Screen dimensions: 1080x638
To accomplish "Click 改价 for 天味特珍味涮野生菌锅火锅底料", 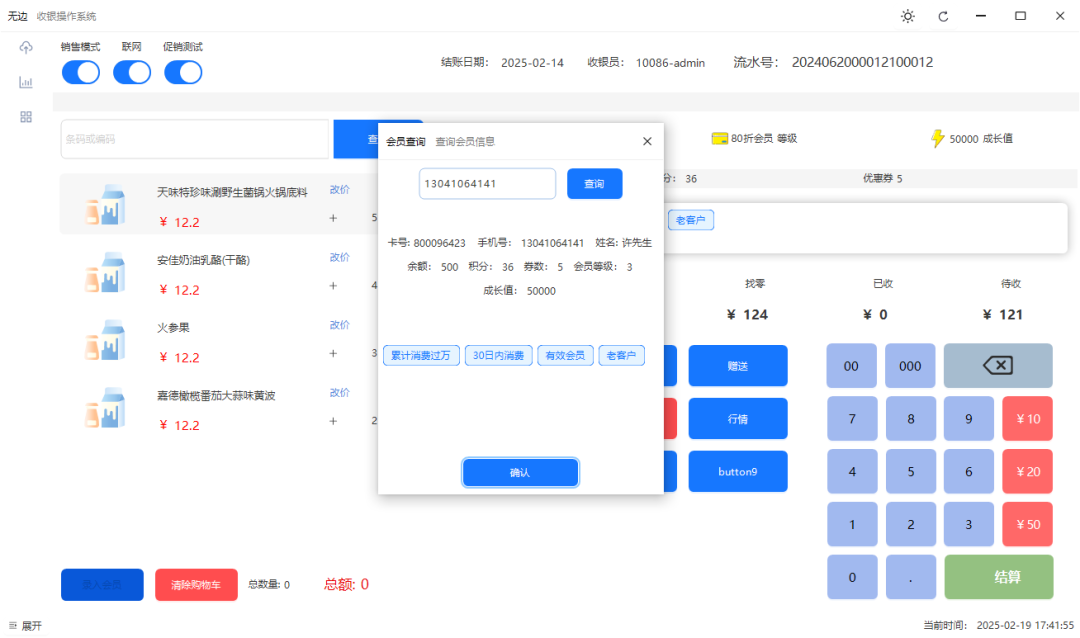I will pos(340,189).
